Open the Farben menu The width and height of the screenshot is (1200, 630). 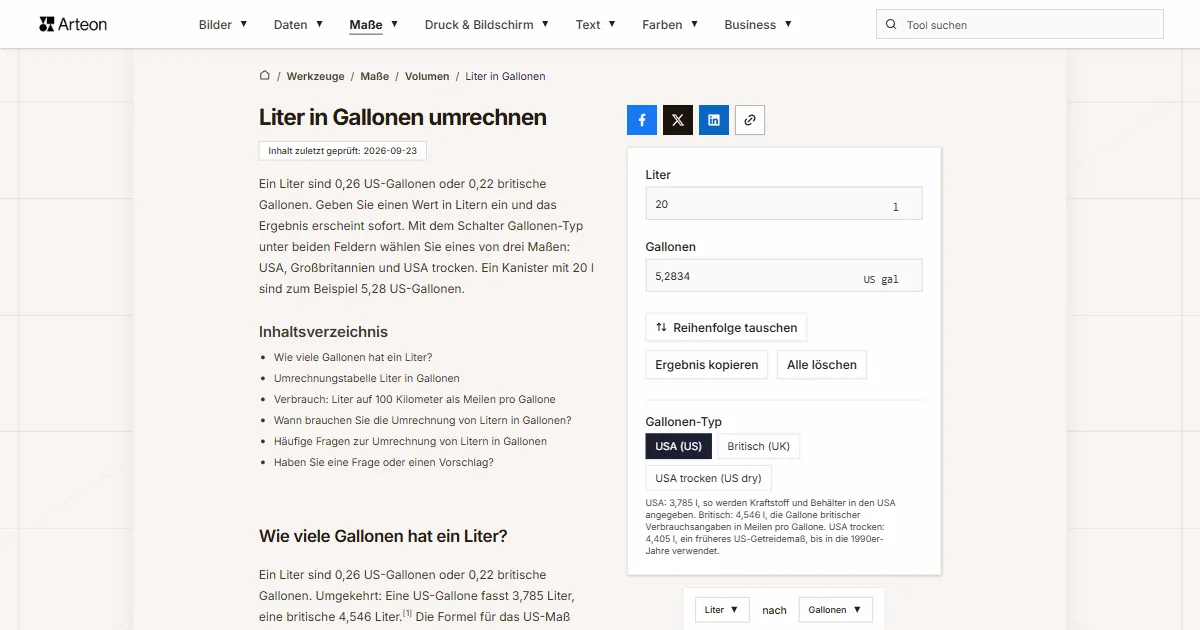(670, 25)
